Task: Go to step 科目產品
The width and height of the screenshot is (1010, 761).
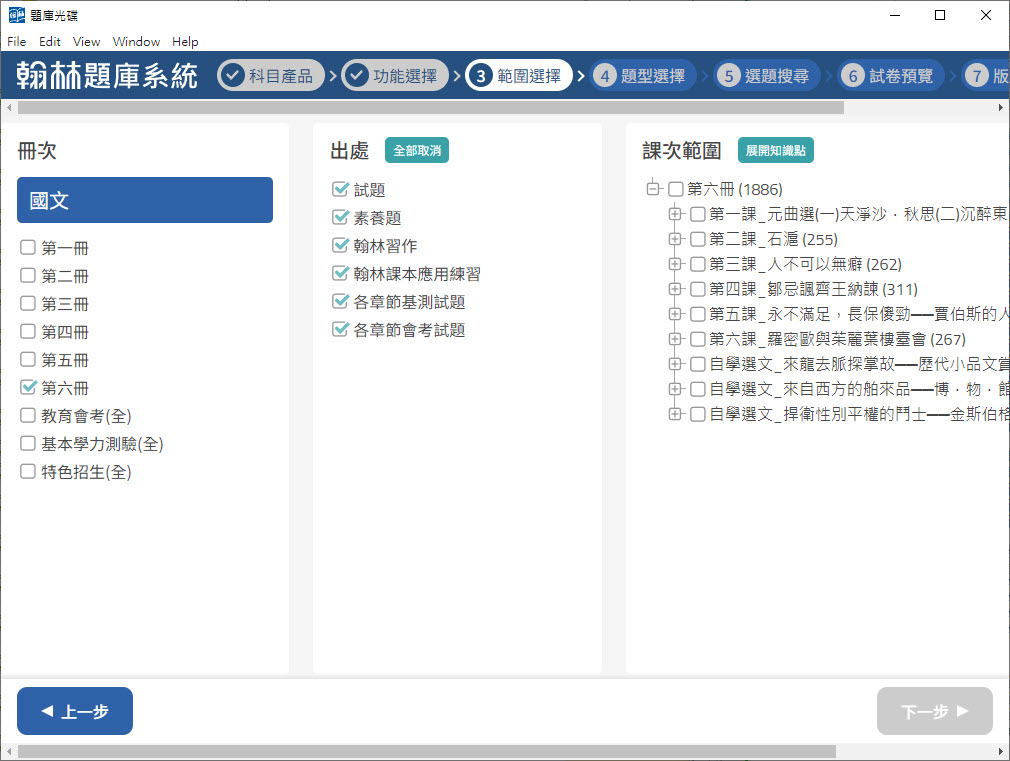Action: pos(271,75)
